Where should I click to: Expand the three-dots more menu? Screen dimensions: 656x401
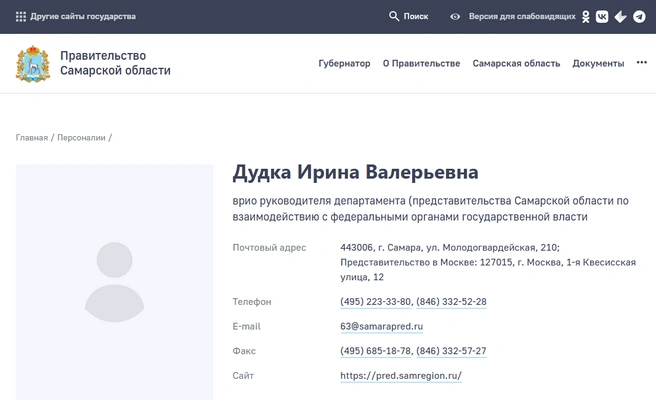(x=642, y=62)
